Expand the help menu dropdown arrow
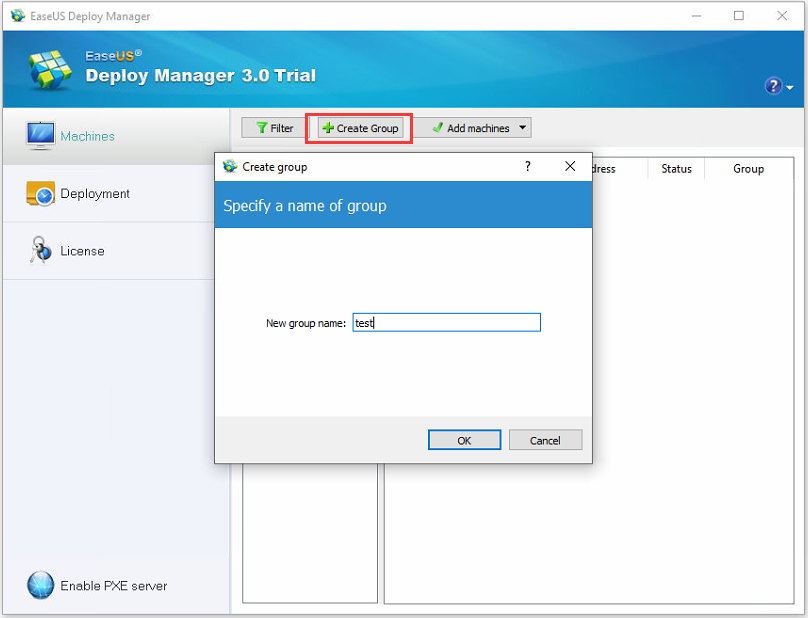 pyautogui.click(x=789, y=87)
